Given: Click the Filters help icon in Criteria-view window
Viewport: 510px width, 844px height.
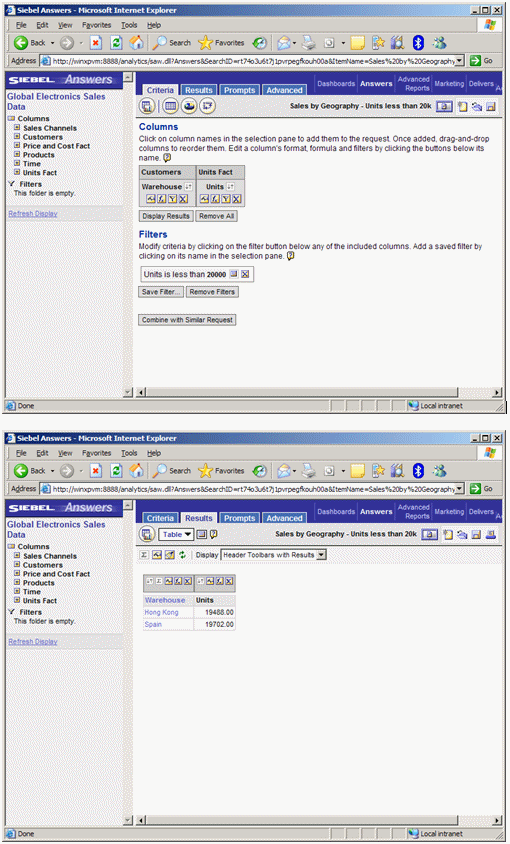Looking at the screenshot, I should click(x=290, y=256).
